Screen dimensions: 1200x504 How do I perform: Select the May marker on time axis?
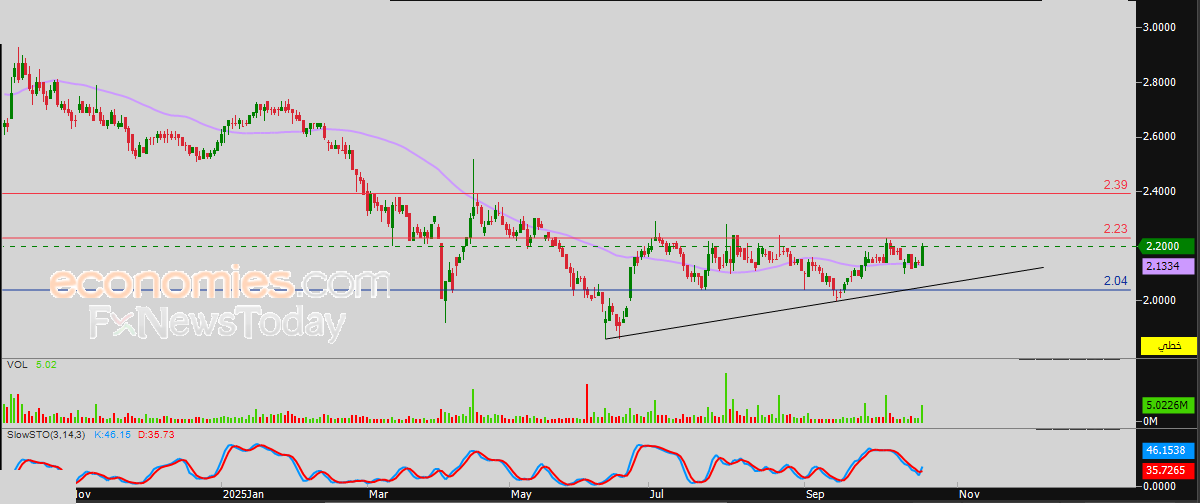coord(520,494)
